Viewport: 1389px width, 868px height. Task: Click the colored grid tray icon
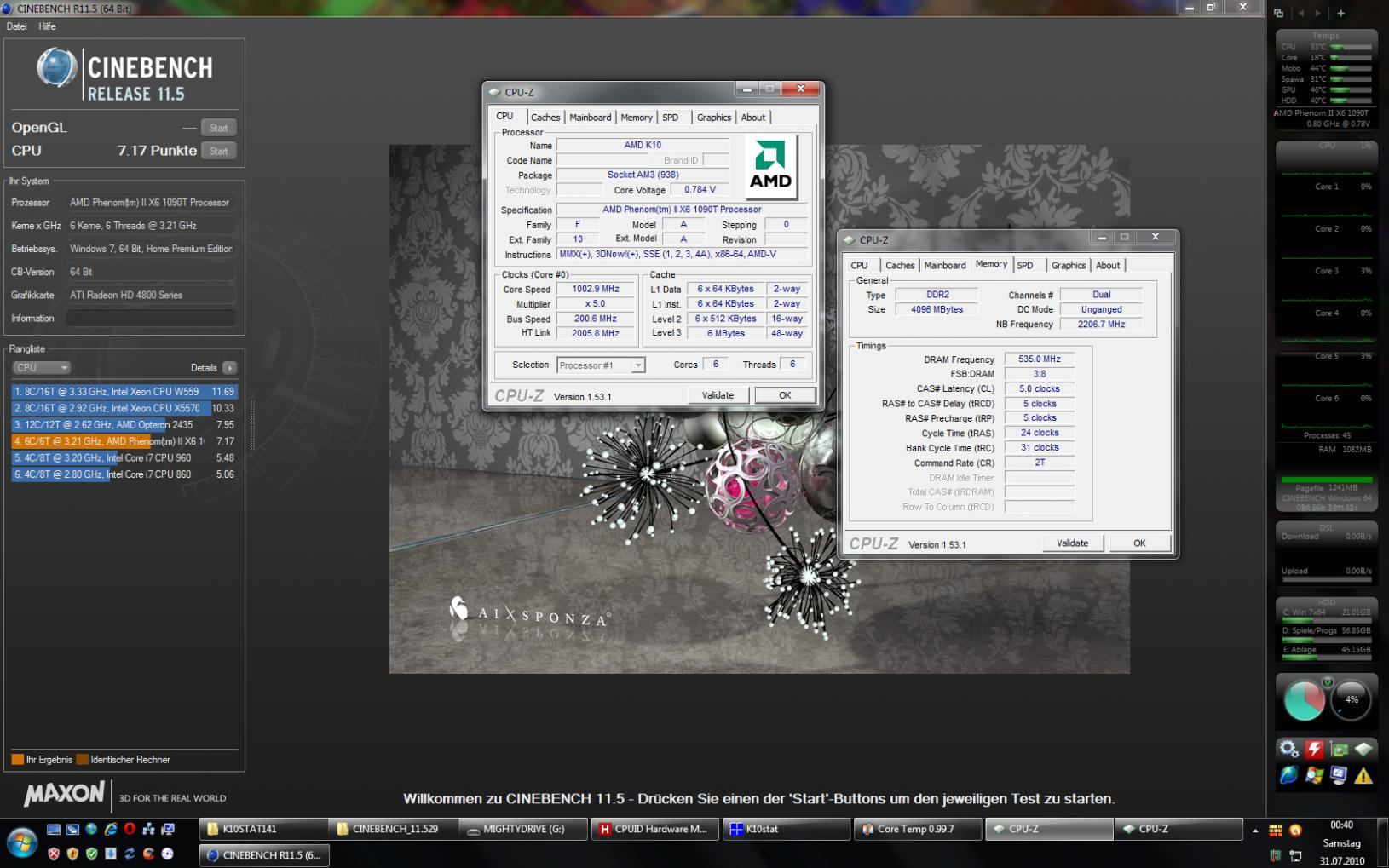point(1275,831)
